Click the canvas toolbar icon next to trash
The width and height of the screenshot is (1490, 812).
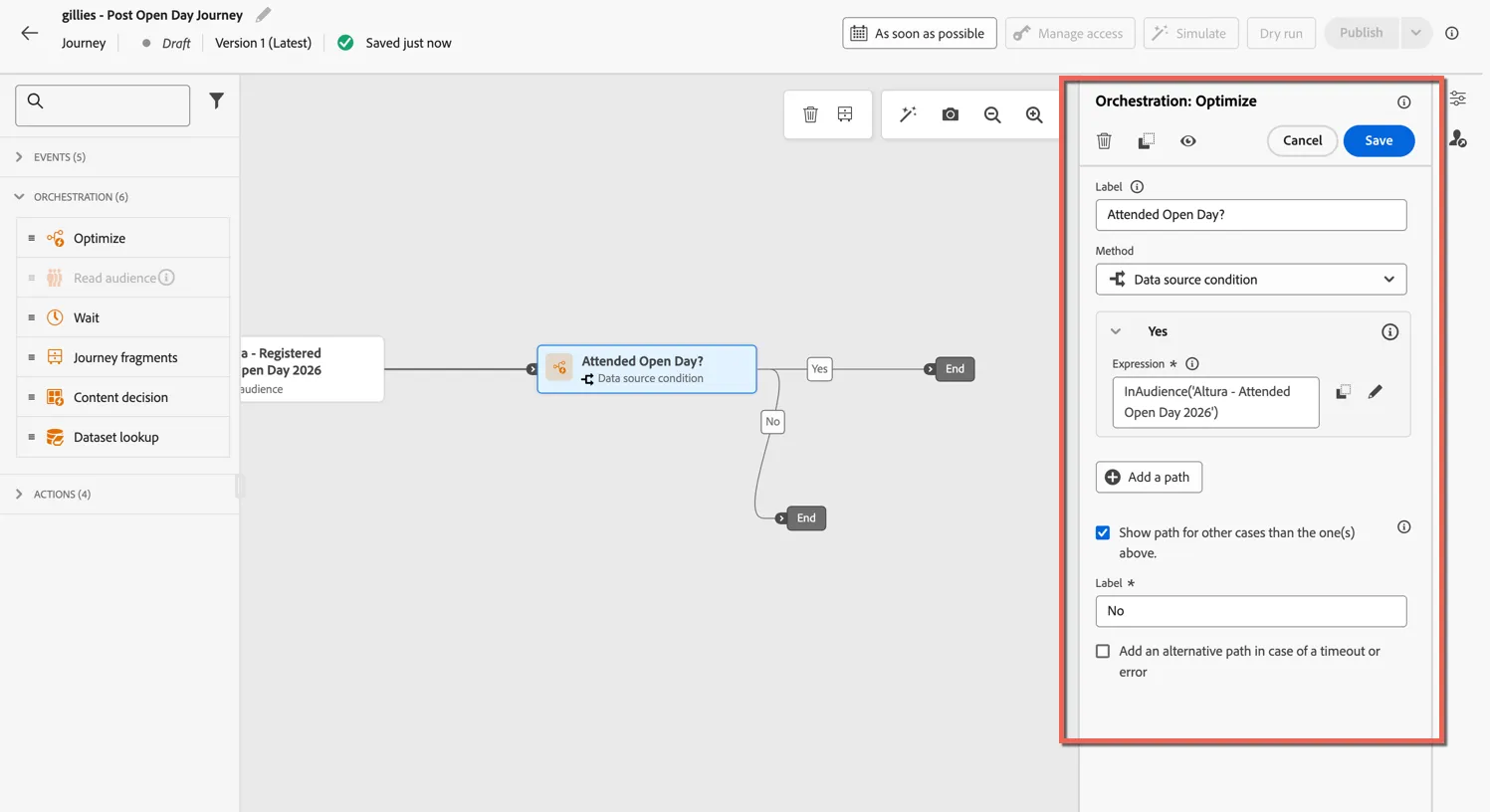(845, 114)
